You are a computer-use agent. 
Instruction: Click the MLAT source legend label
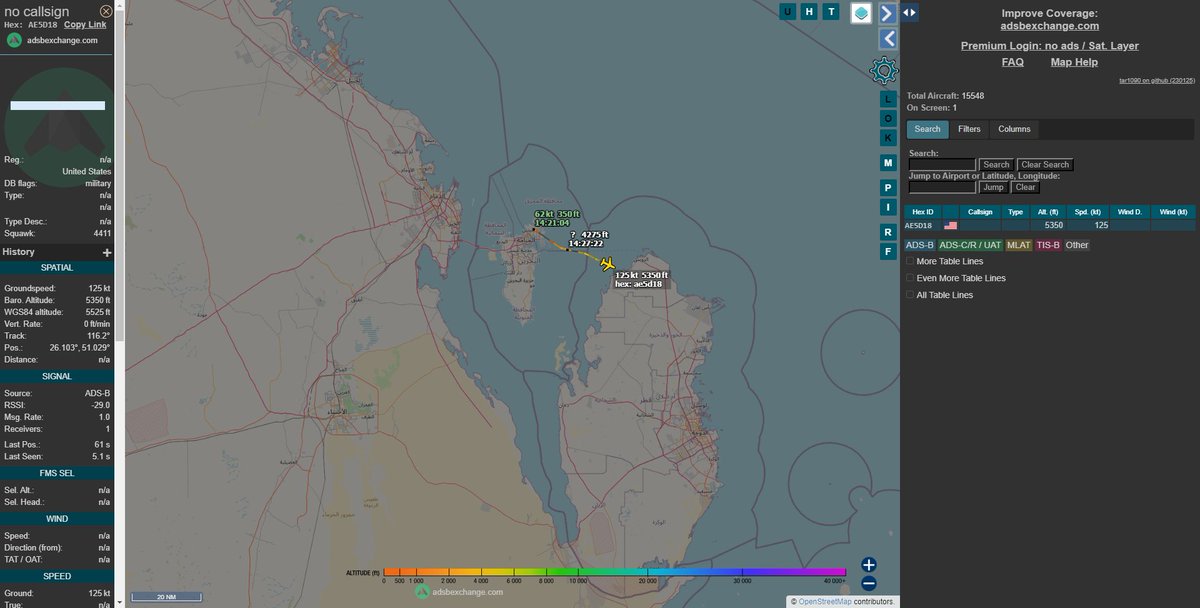1019,245
